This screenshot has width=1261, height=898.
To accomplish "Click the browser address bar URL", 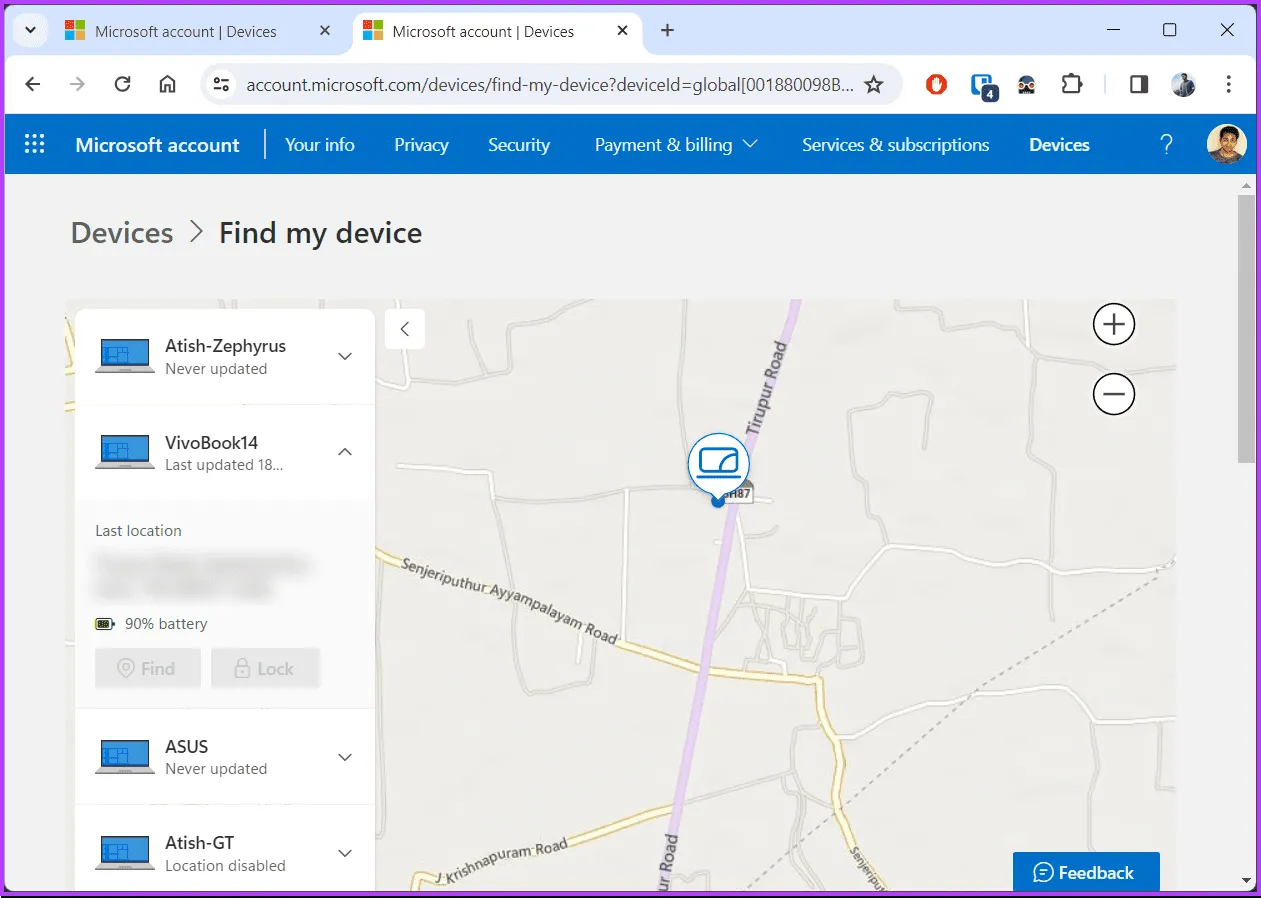I will pos(550,85).
